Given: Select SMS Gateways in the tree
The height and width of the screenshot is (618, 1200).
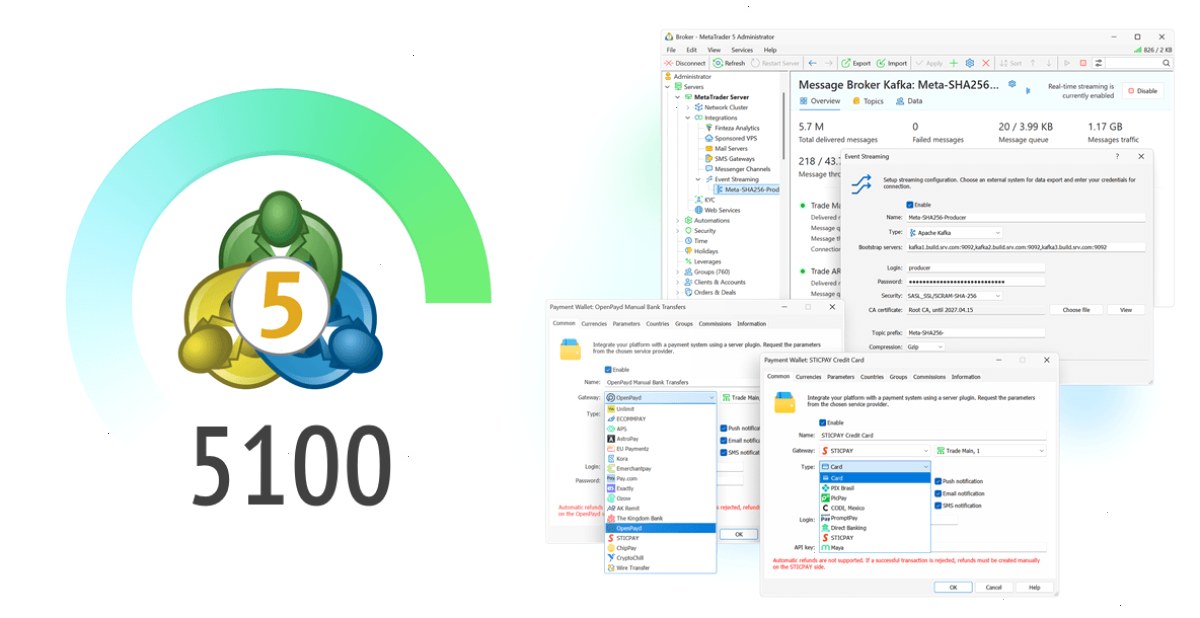Looking at the screenshot, I should coord(728,159).
